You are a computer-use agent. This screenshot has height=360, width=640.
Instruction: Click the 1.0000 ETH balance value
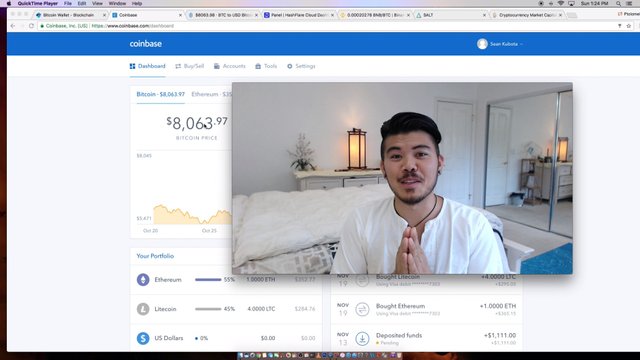(x=261, y=280)
